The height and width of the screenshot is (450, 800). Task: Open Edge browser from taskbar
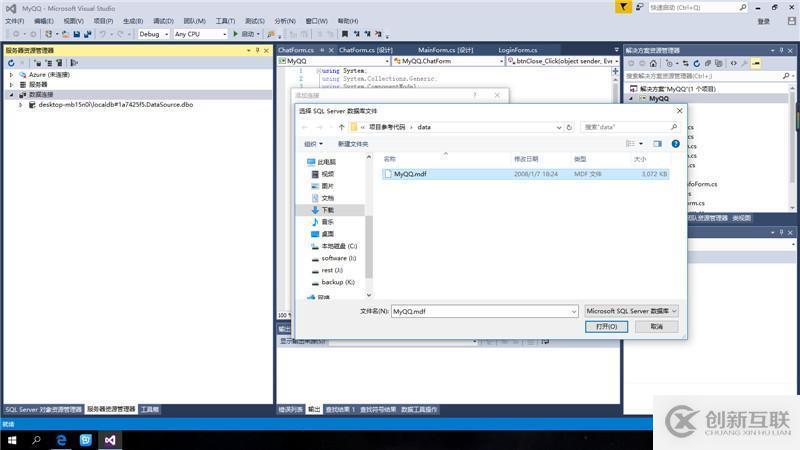(x=61, y=440)
